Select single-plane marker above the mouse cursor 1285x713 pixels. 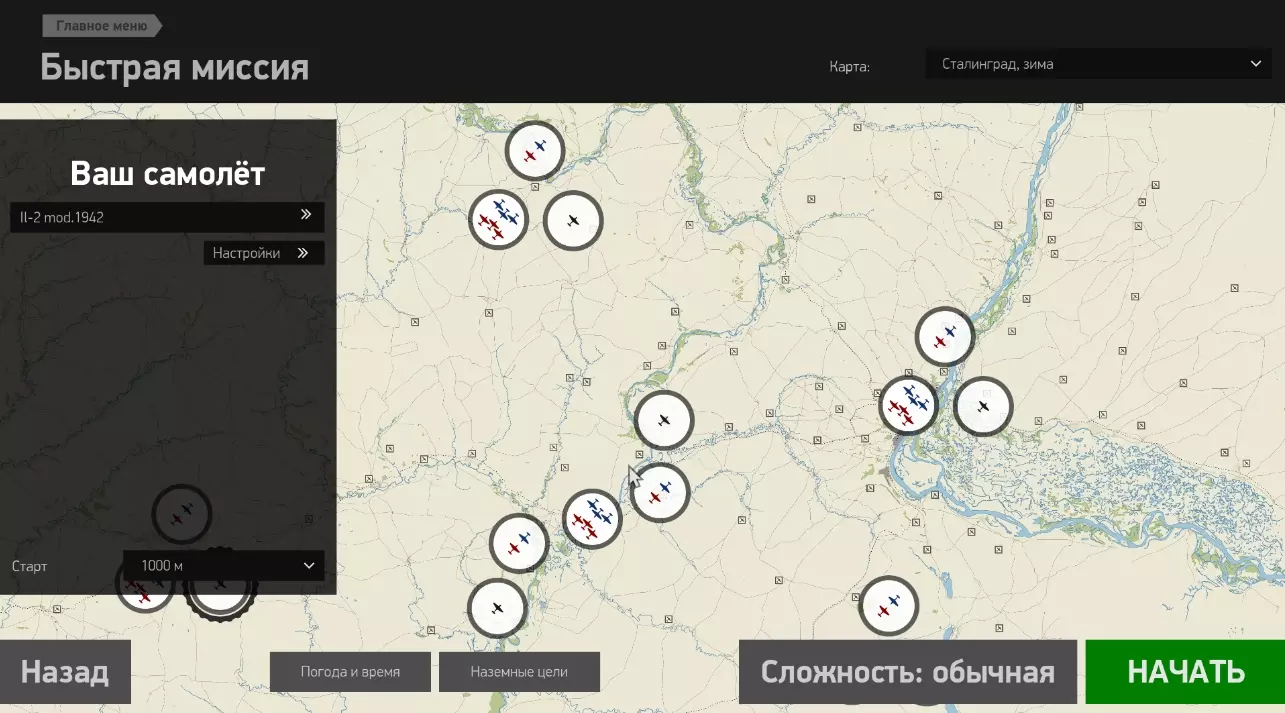664,420
